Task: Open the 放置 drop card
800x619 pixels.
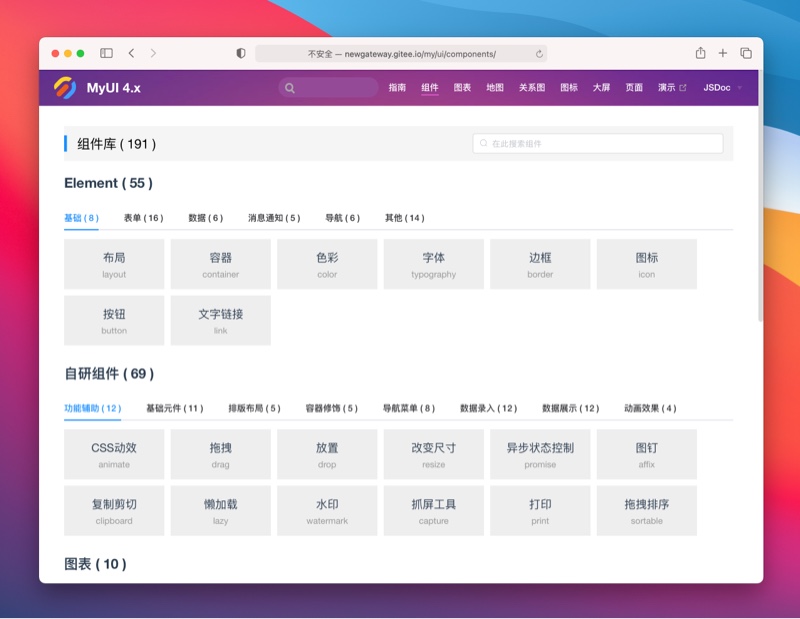Action: coord(327,454)
